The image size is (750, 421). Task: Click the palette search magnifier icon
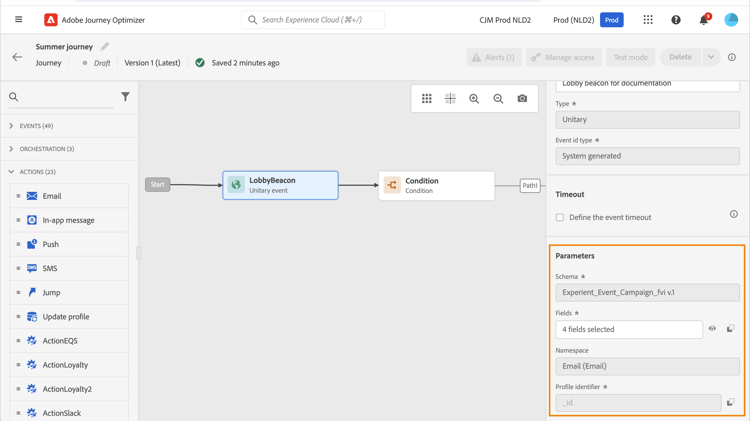[x=13, y=97]
